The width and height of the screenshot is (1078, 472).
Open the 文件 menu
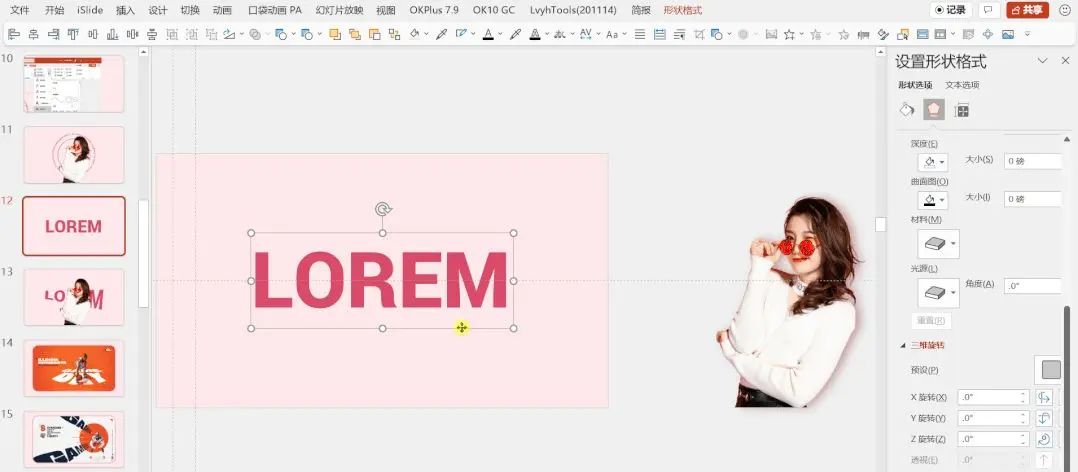click(20, 10)
